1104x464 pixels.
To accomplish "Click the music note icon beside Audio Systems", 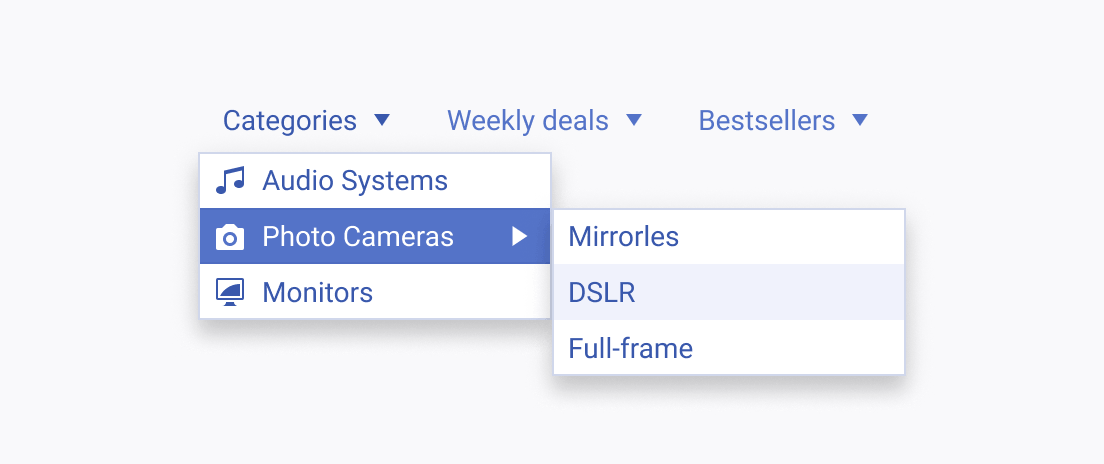I will 230,180.
